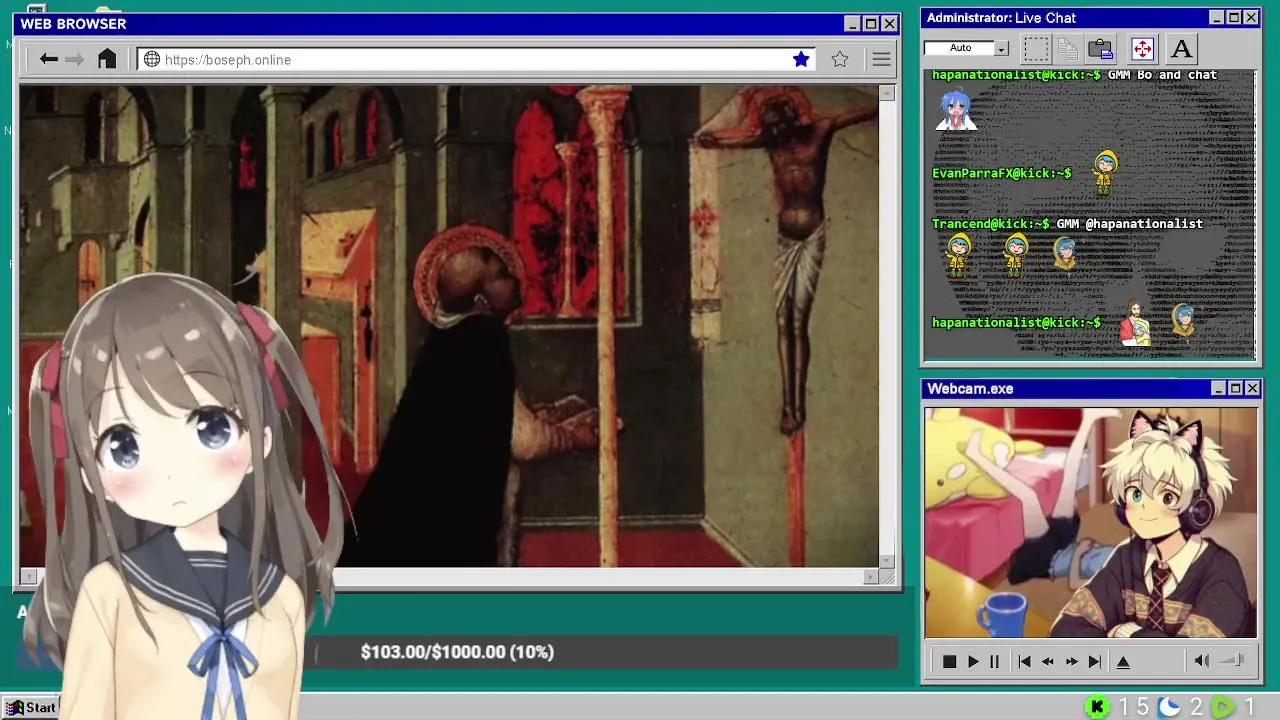Select the marquee selection tool in Live Chat

coord(1036,48)
